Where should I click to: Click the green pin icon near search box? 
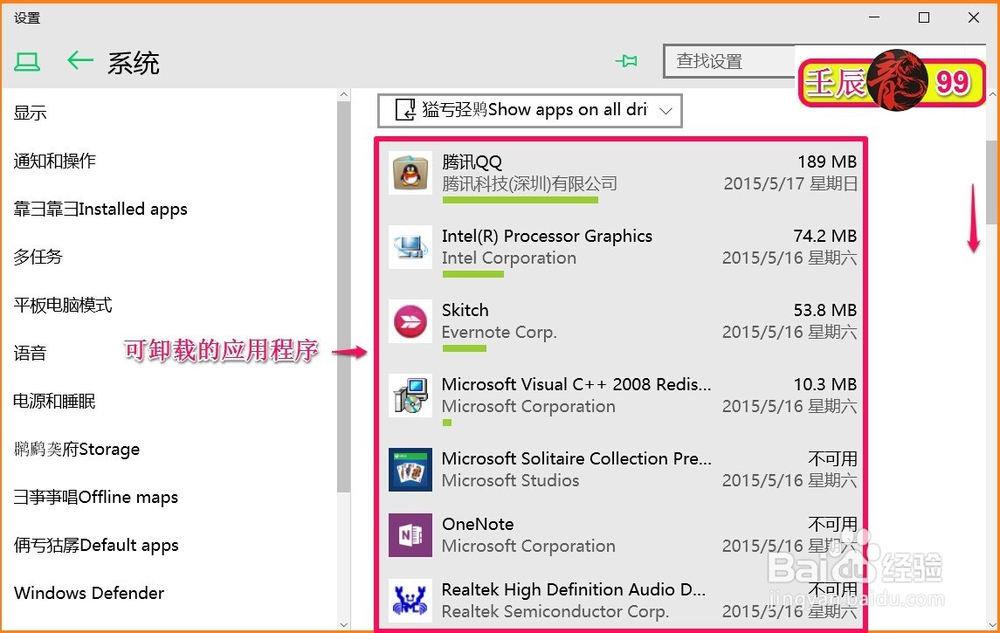pos(627,61)
